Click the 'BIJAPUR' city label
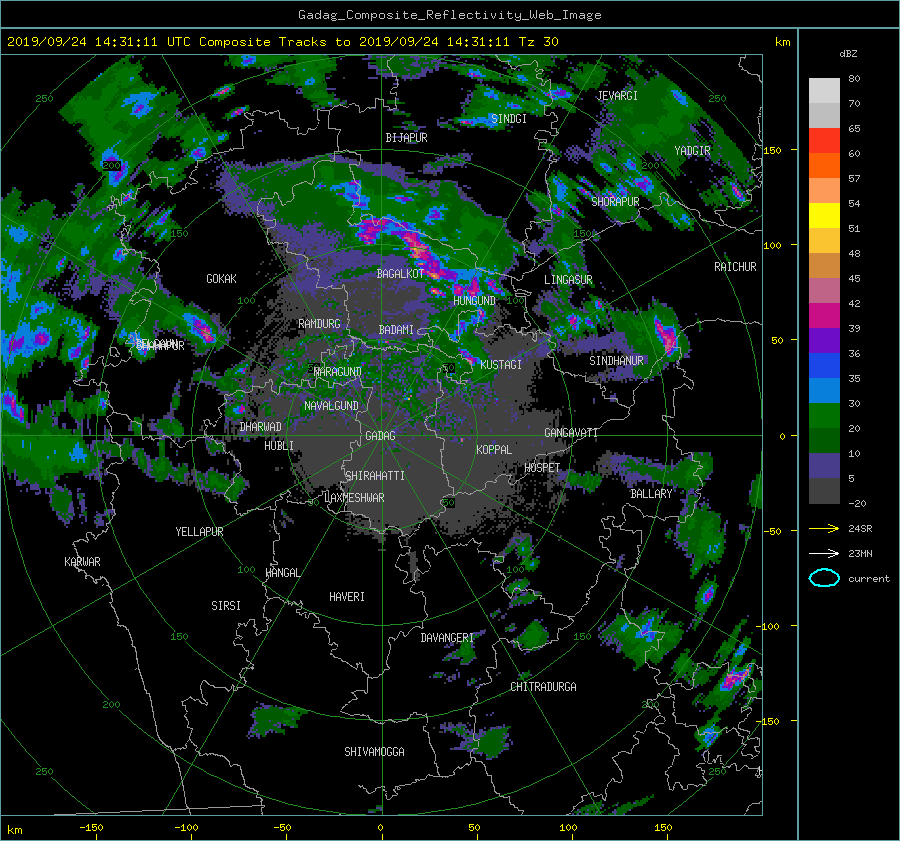 tap(406, 138)
